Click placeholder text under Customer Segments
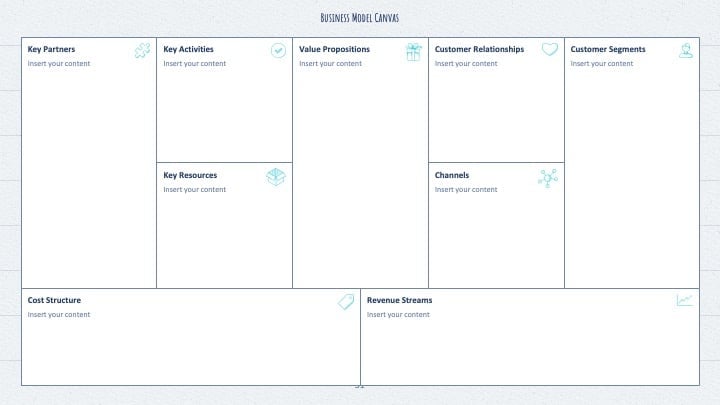 tap(602, 63)
